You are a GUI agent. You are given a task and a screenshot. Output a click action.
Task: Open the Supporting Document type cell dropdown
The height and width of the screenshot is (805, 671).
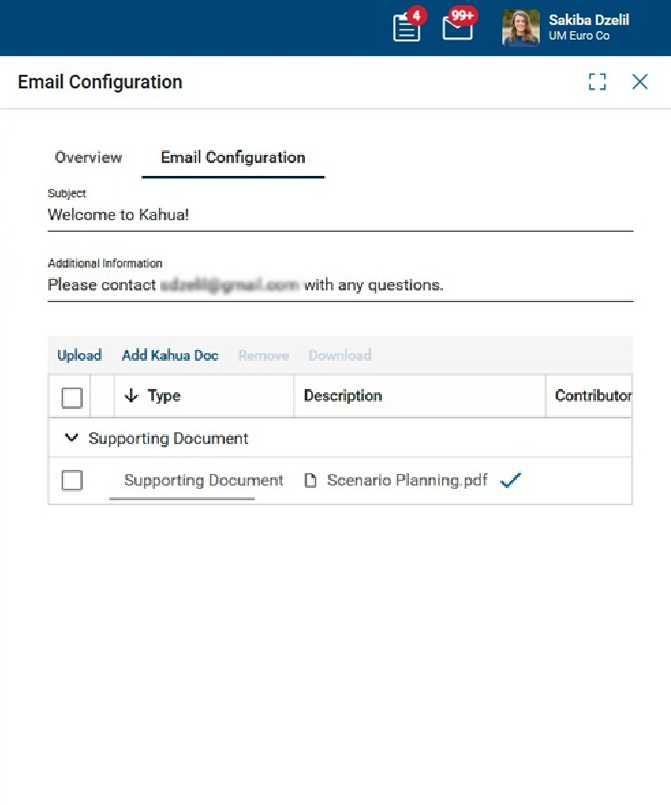pos(203,481)
